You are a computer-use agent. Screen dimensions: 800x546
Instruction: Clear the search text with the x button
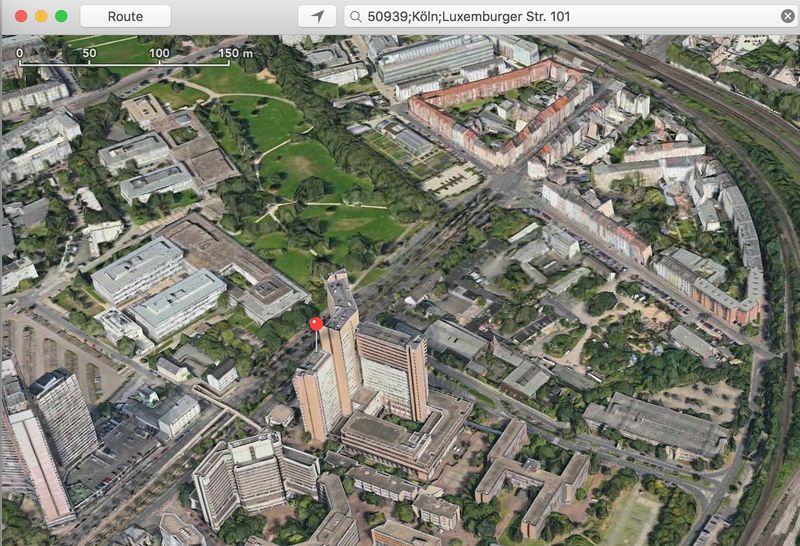click(x=788, y=16)
